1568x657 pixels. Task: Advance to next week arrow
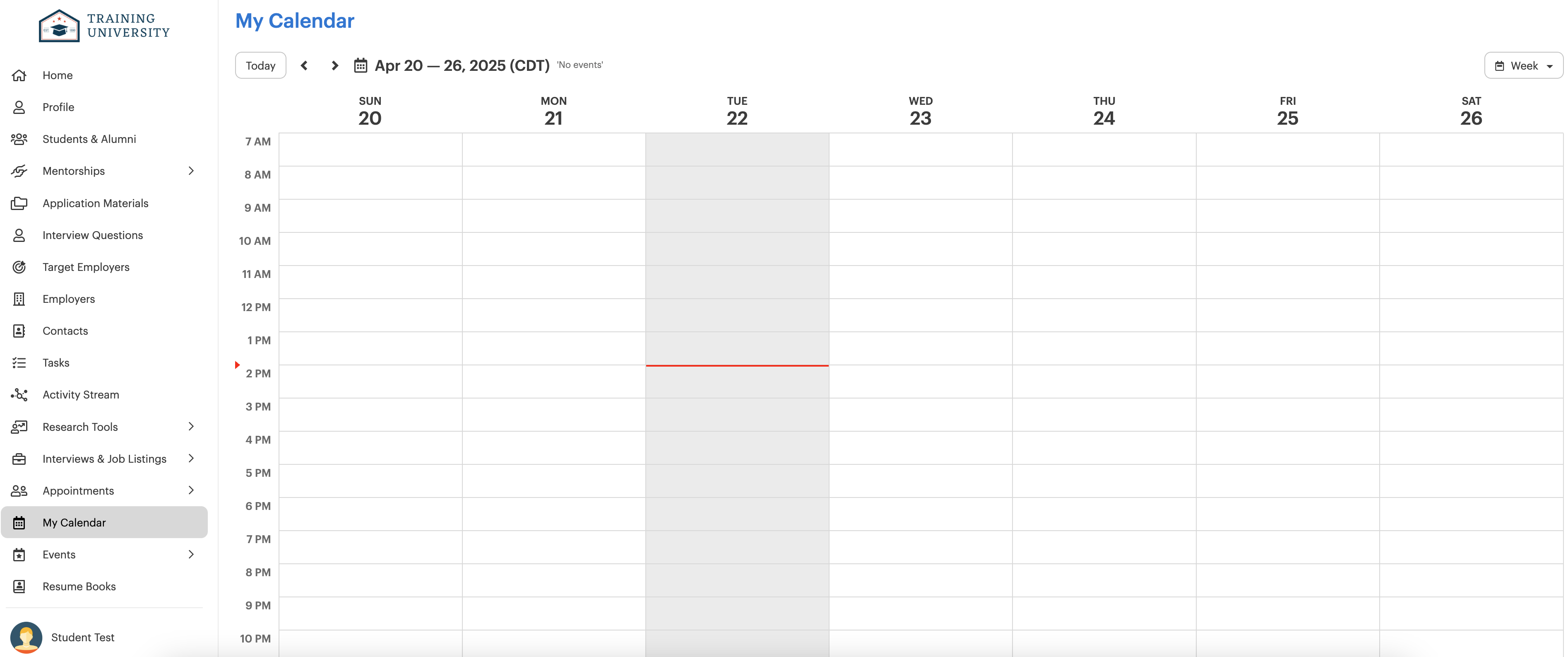click(334, 65)
